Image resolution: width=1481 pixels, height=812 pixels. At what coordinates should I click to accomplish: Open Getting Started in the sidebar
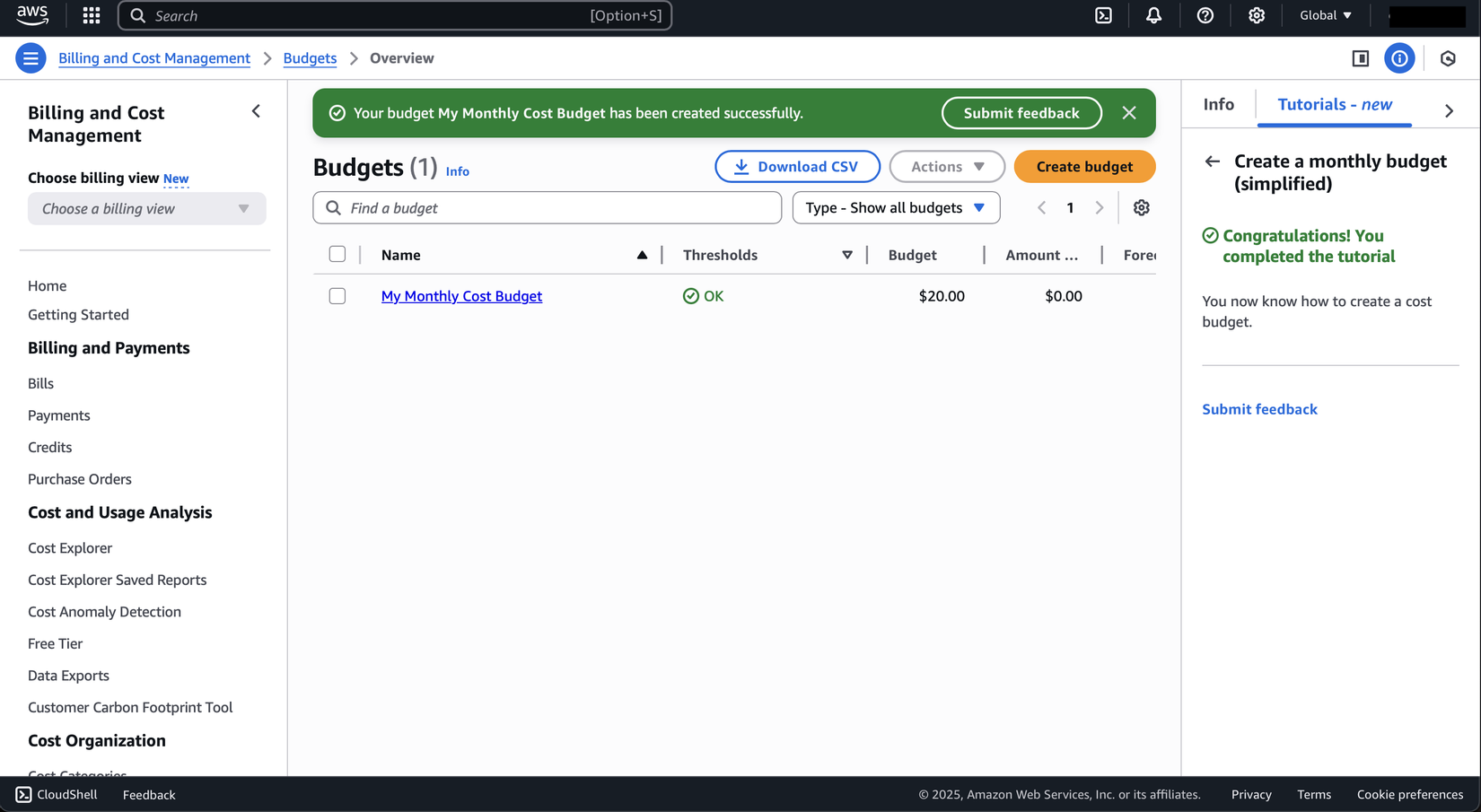click(x=78, y=315)
